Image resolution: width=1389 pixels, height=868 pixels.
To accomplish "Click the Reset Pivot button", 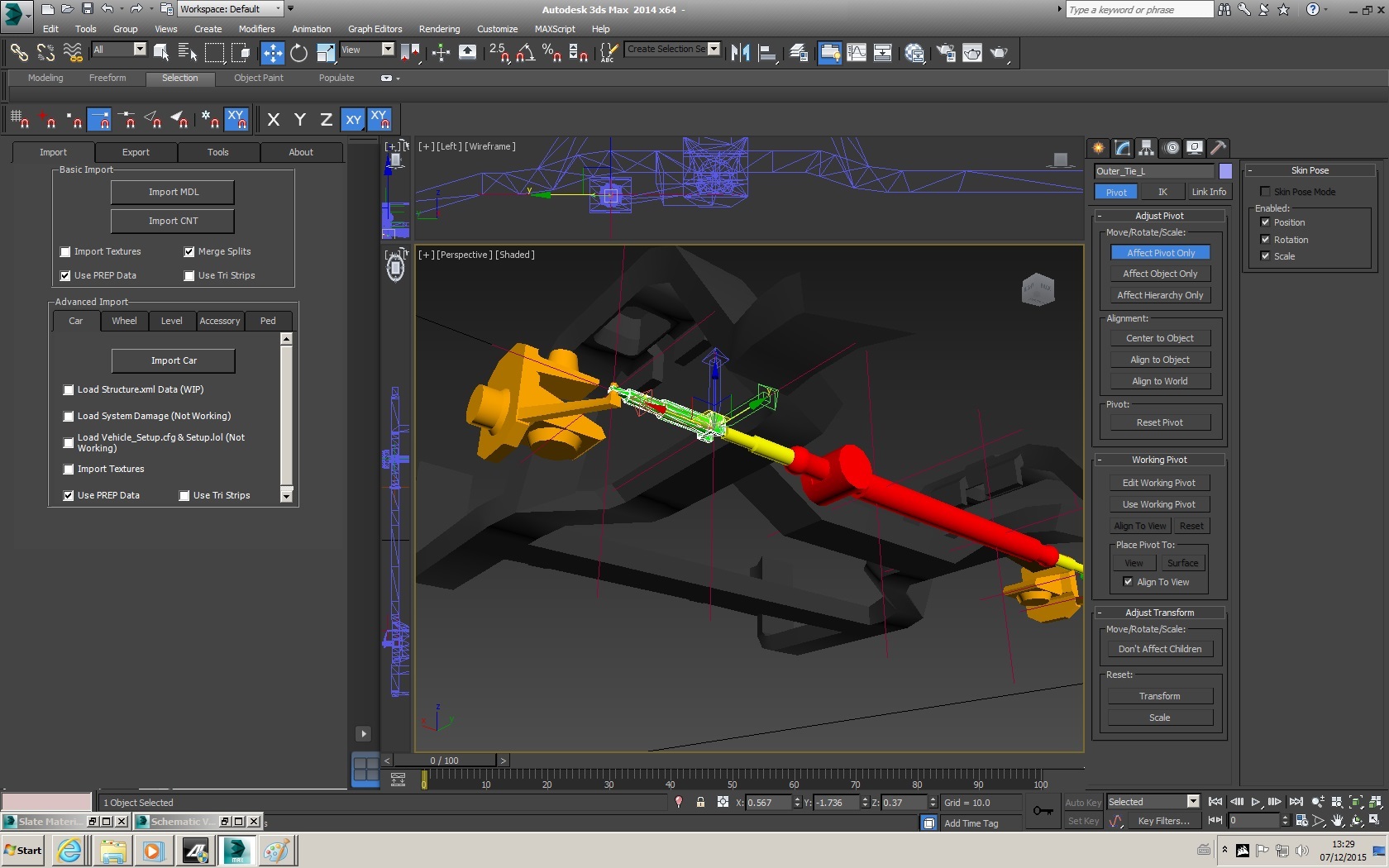I will [1159, 422].
